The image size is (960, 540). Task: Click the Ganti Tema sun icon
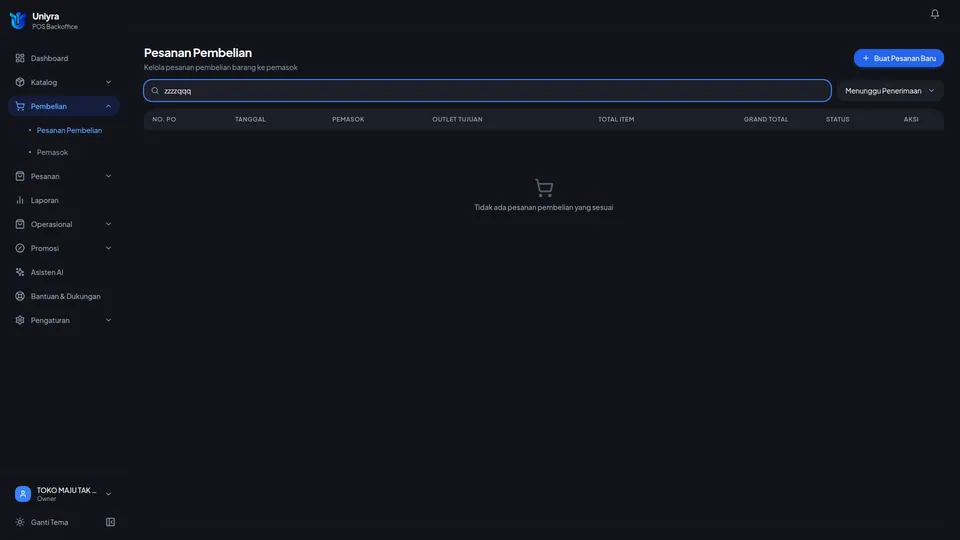pos(20,522)
